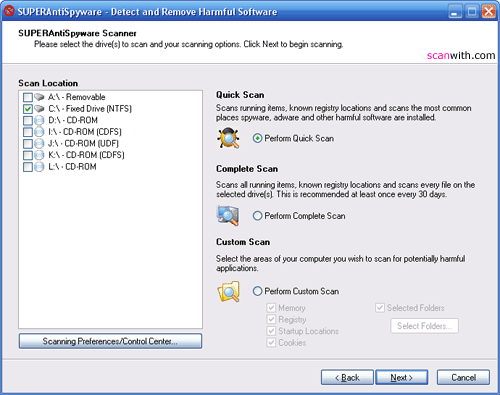Screen dimensions: 500x395
Task: Click the D:\ - CD-ROM label
Action: click(73, 120)
